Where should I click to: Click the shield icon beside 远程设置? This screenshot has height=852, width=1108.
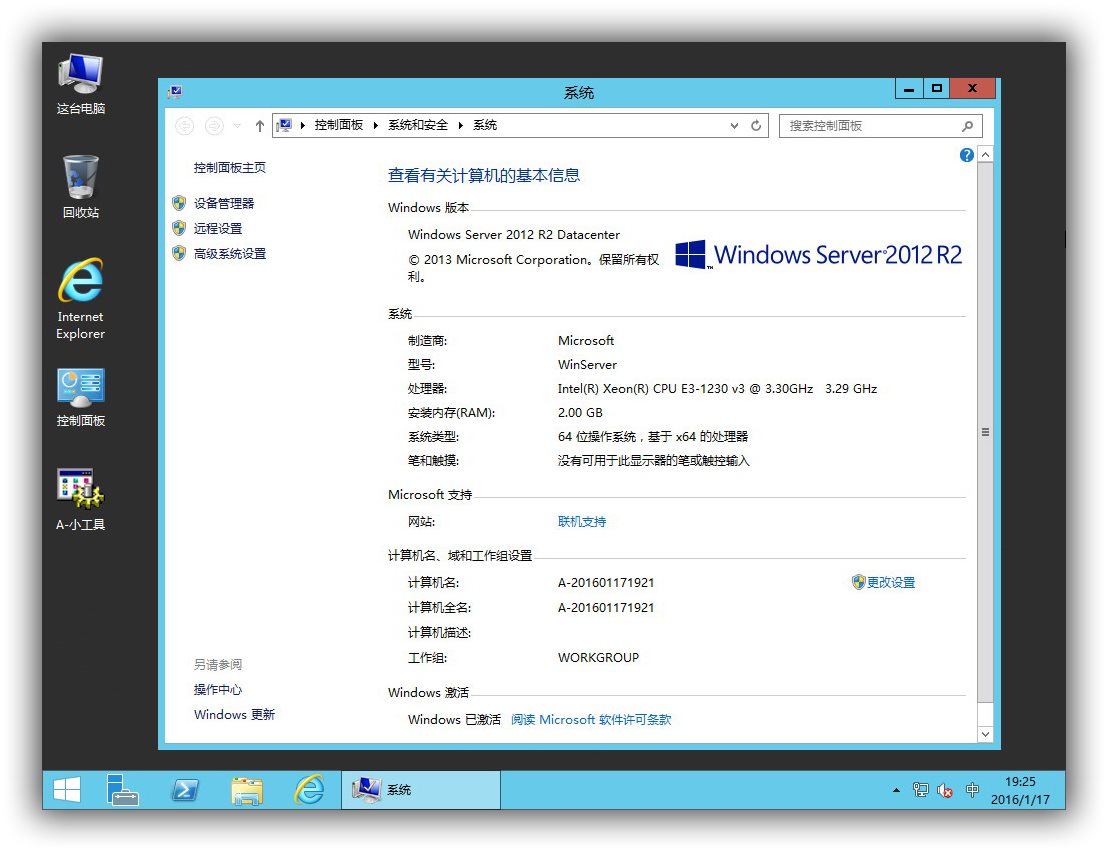[x=179, y=228]
